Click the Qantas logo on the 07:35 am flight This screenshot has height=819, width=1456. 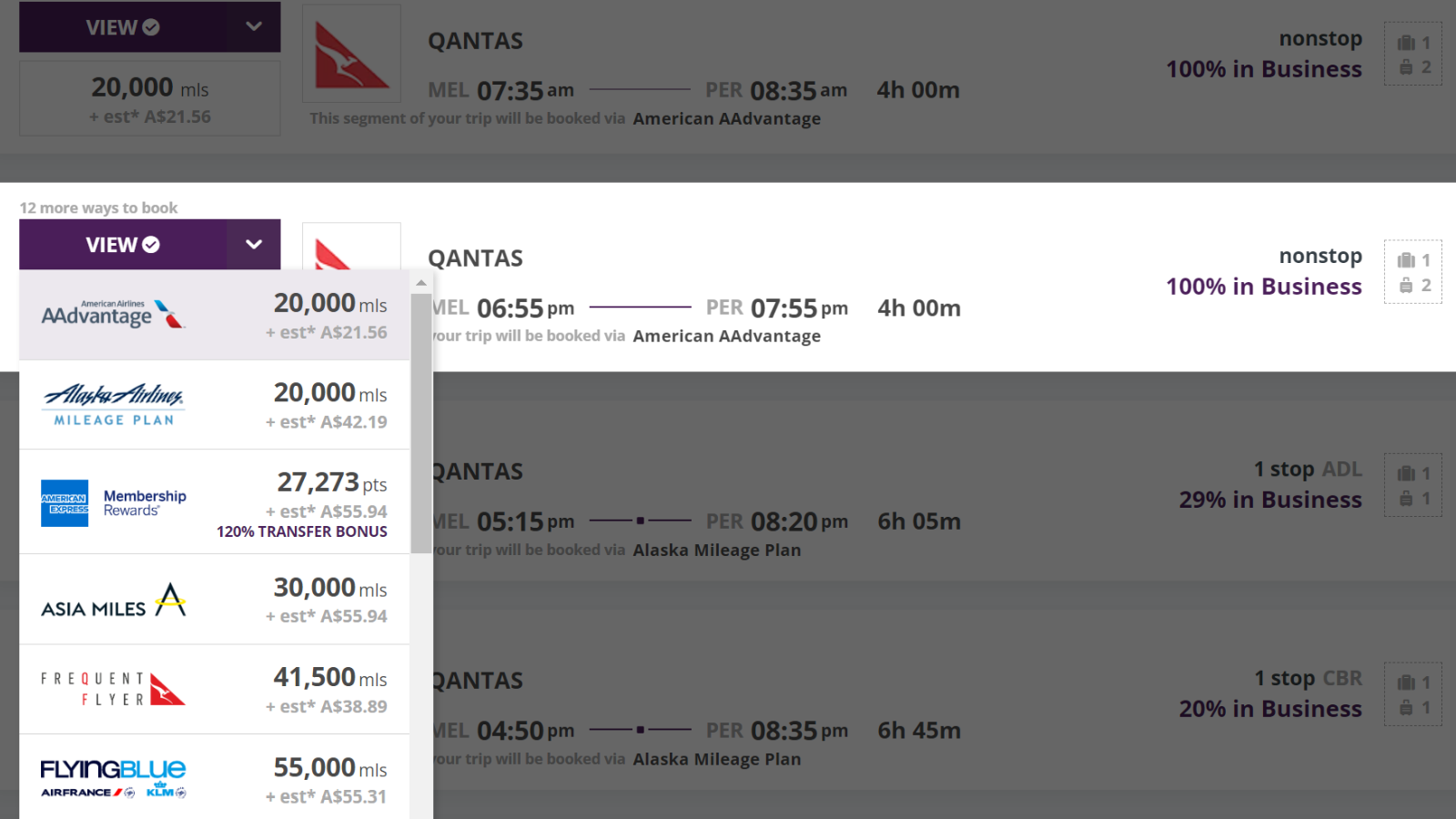[x=351, y=54]
